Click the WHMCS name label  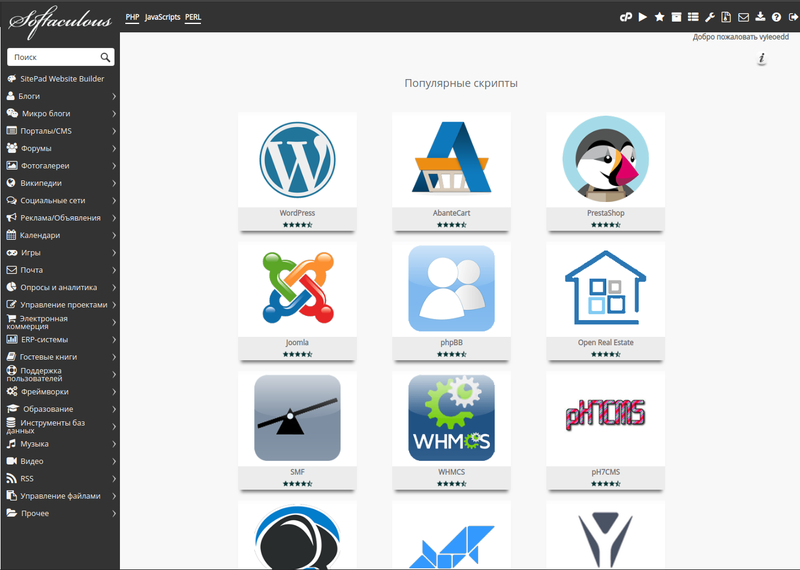(x=451, y=472)
